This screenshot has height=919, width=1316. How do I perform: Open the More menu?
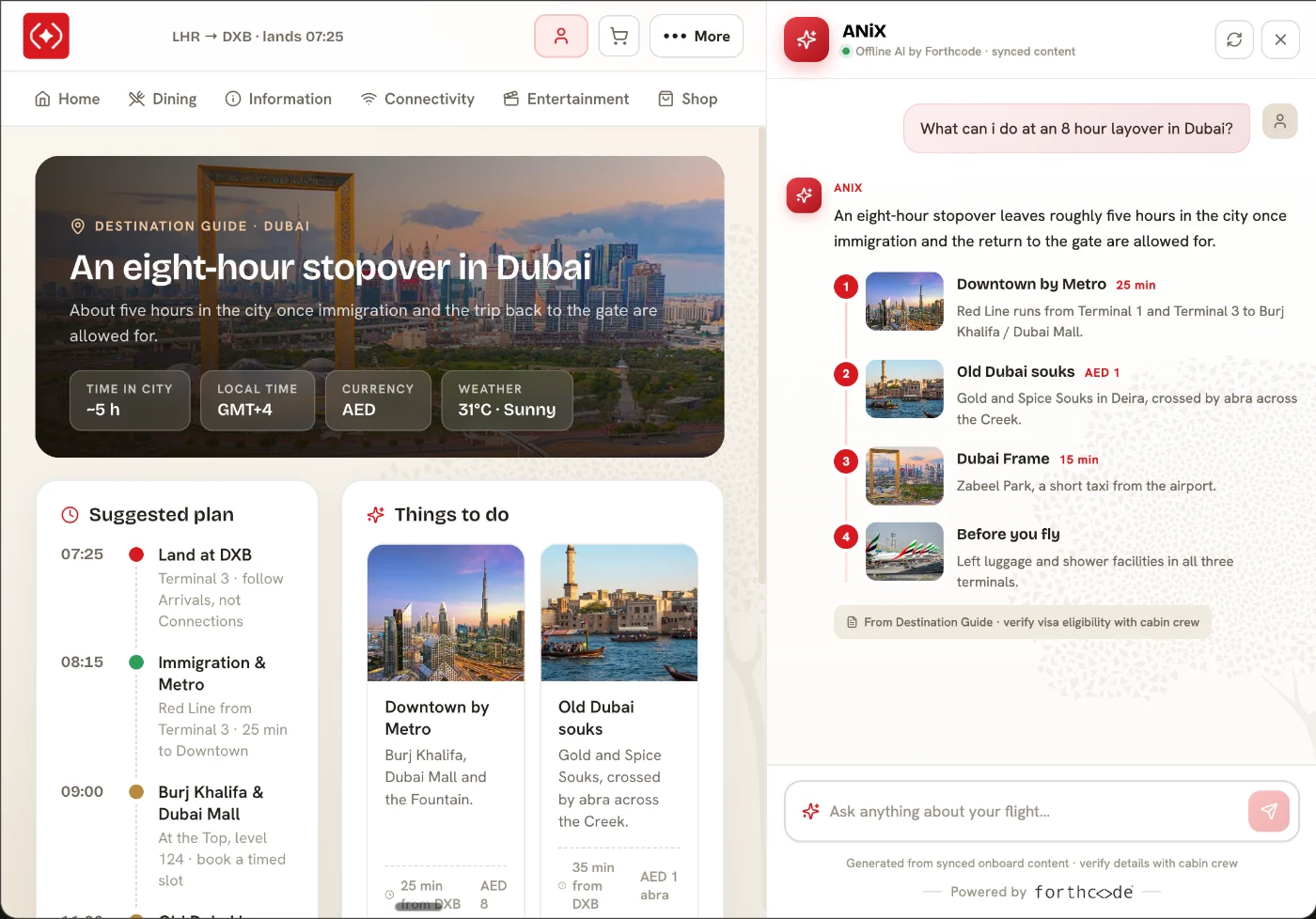pyautogui.click(x=697, y=37)
